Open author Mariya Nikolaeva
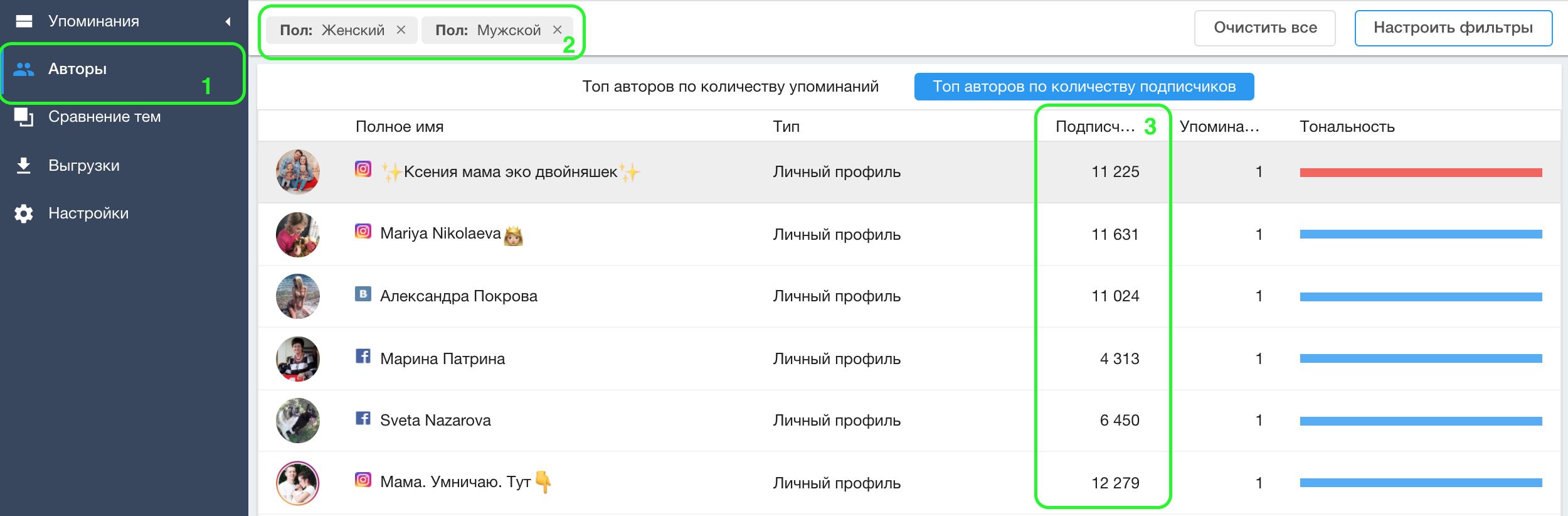The width and height of the screenshot is (1568, 516). tap(452, 234)
